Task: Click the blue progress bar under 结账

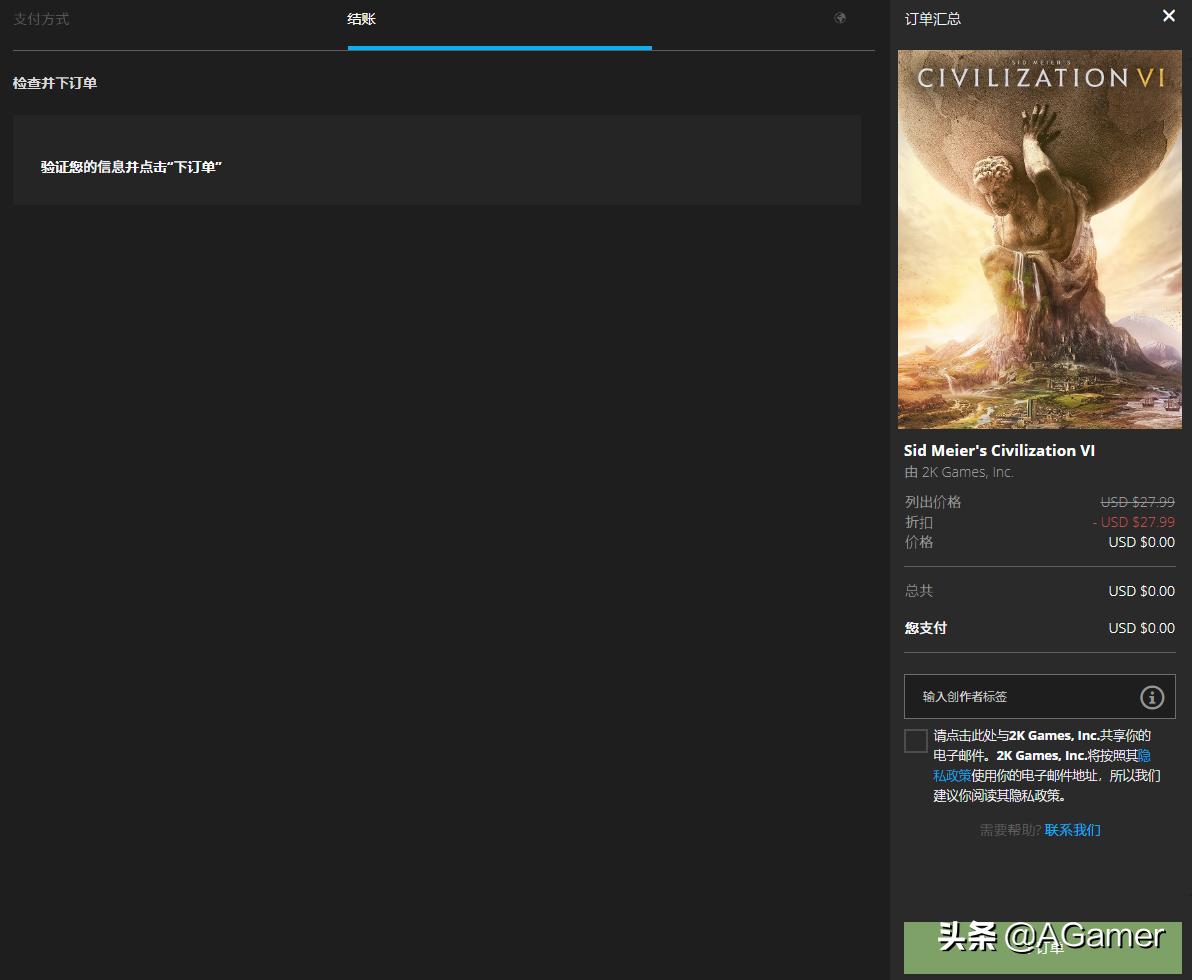Action: pyautogui.click(x=499, y=47)
